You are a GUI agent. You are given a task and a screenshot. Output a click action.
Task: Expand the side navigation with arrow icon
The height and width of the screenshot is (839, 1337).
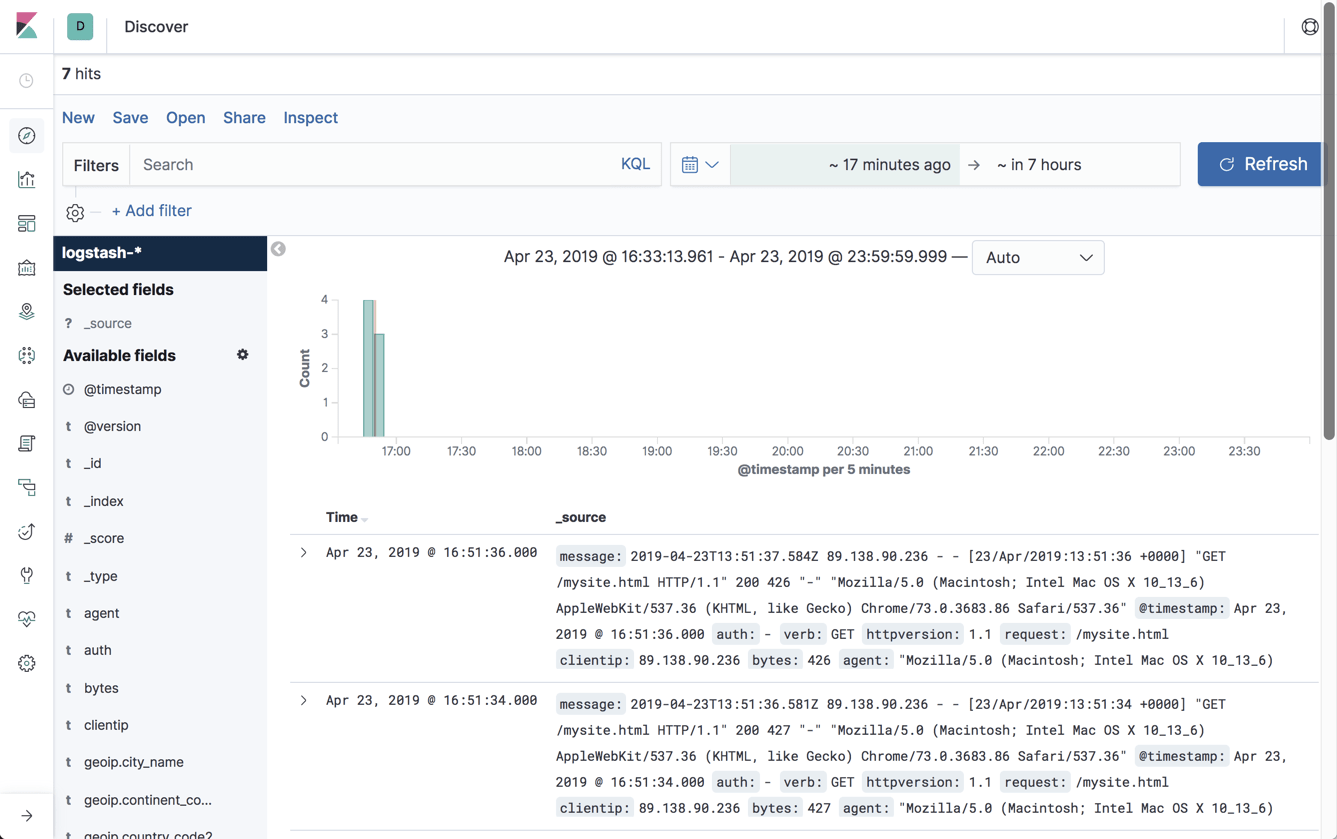click(x=27, y=816)
